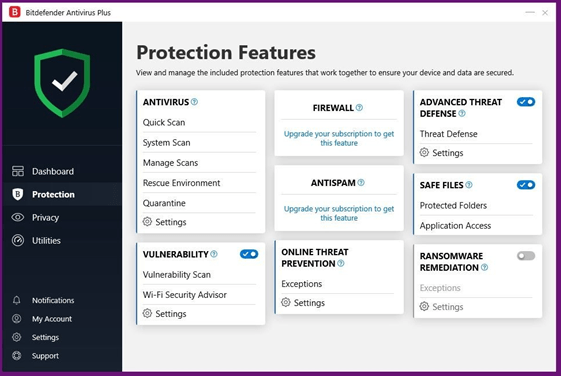561x376 pixels.
Task: Click the Bitdefender logo in title bar
Action: 15,12
